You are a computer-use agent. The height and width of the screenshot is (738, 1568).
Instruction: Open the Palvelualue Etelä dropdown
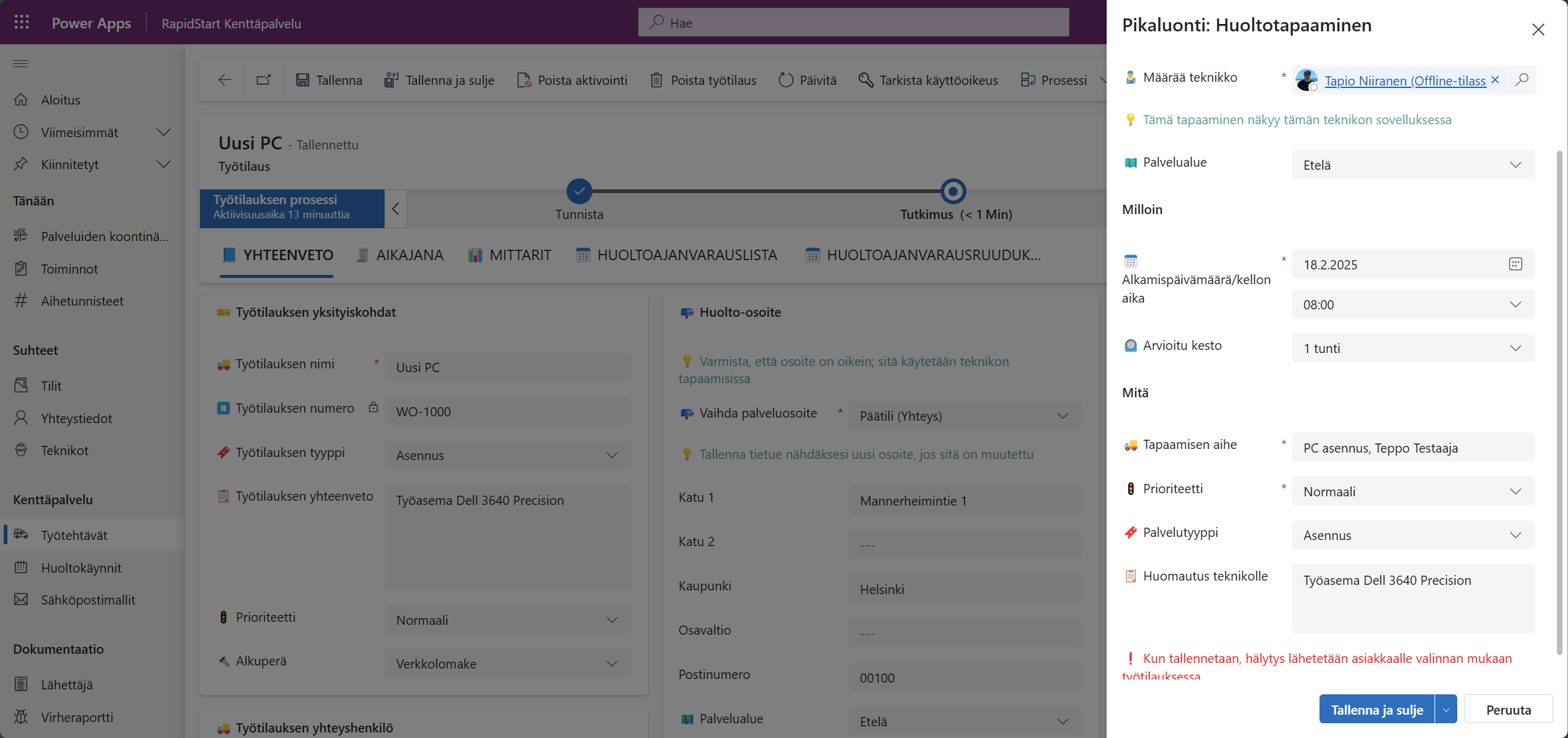(x=1516, y=164)
